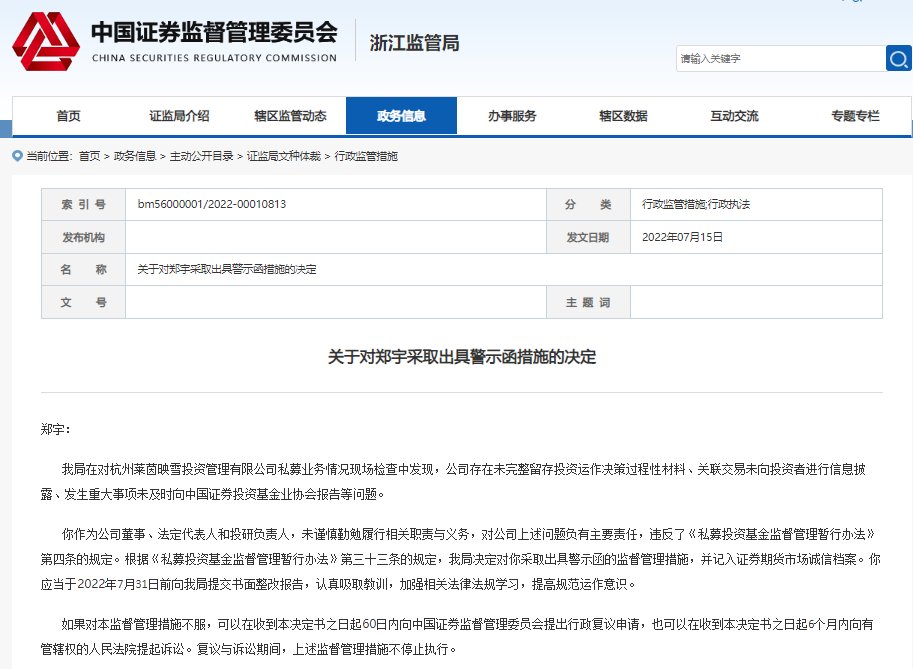The height and width of the screenshot is (669, 913).
Task: Open the 辖区监管动态 navigation tab
Action: pyautogui.click(x=290, y=115)
